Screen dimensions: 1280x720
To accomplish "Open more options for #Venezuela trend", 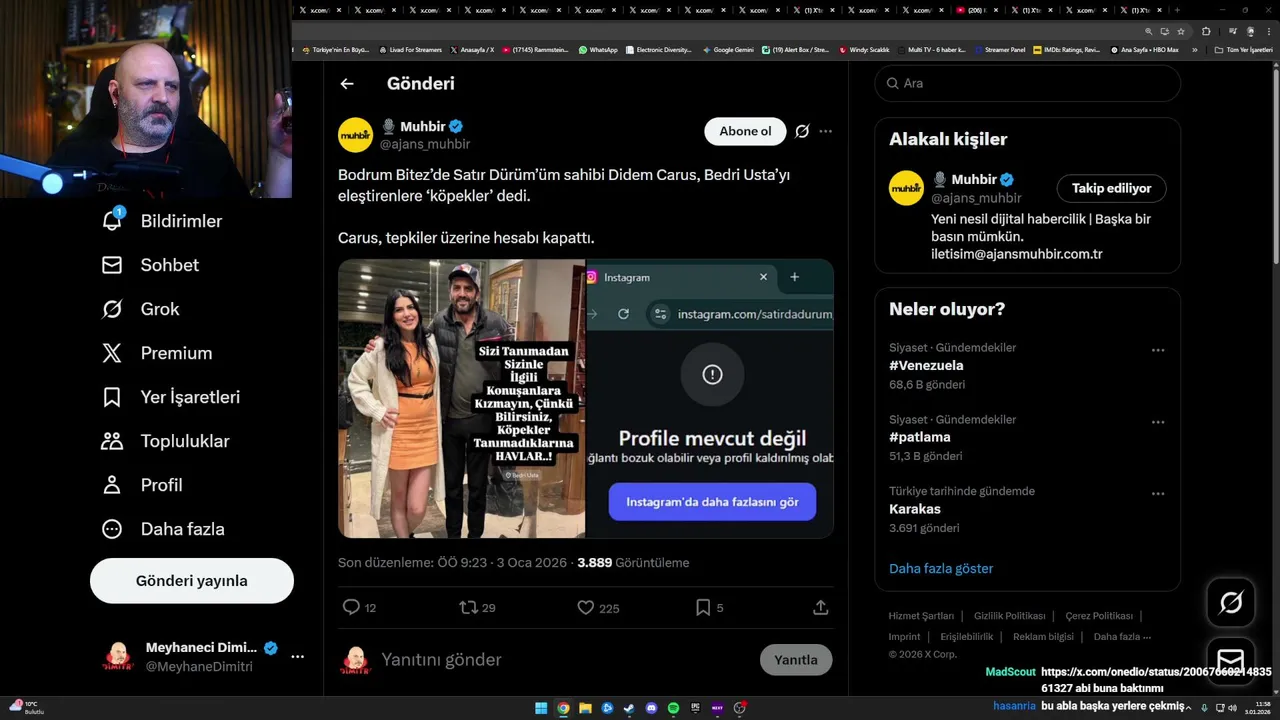I will [1158, 350].
